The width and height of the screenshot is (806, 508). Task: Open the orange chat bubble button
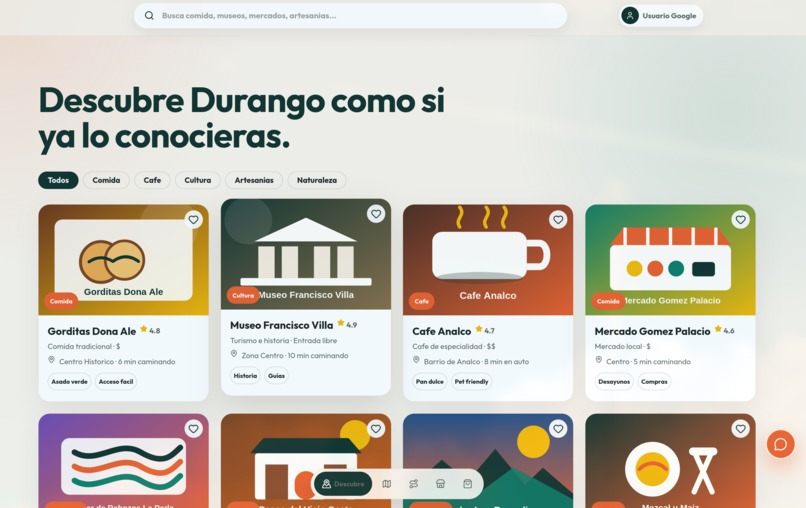780,444
